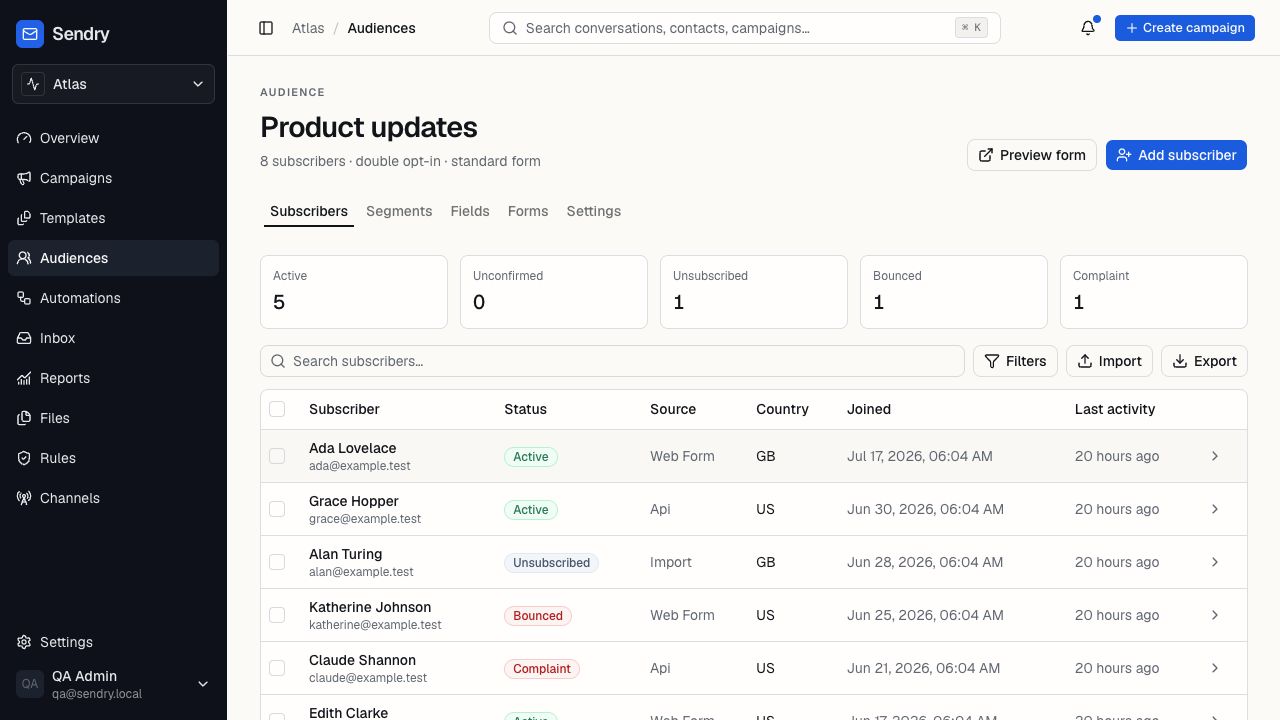
Task: Open Claude Shannon row chevron
Action: pos(1215,668)
